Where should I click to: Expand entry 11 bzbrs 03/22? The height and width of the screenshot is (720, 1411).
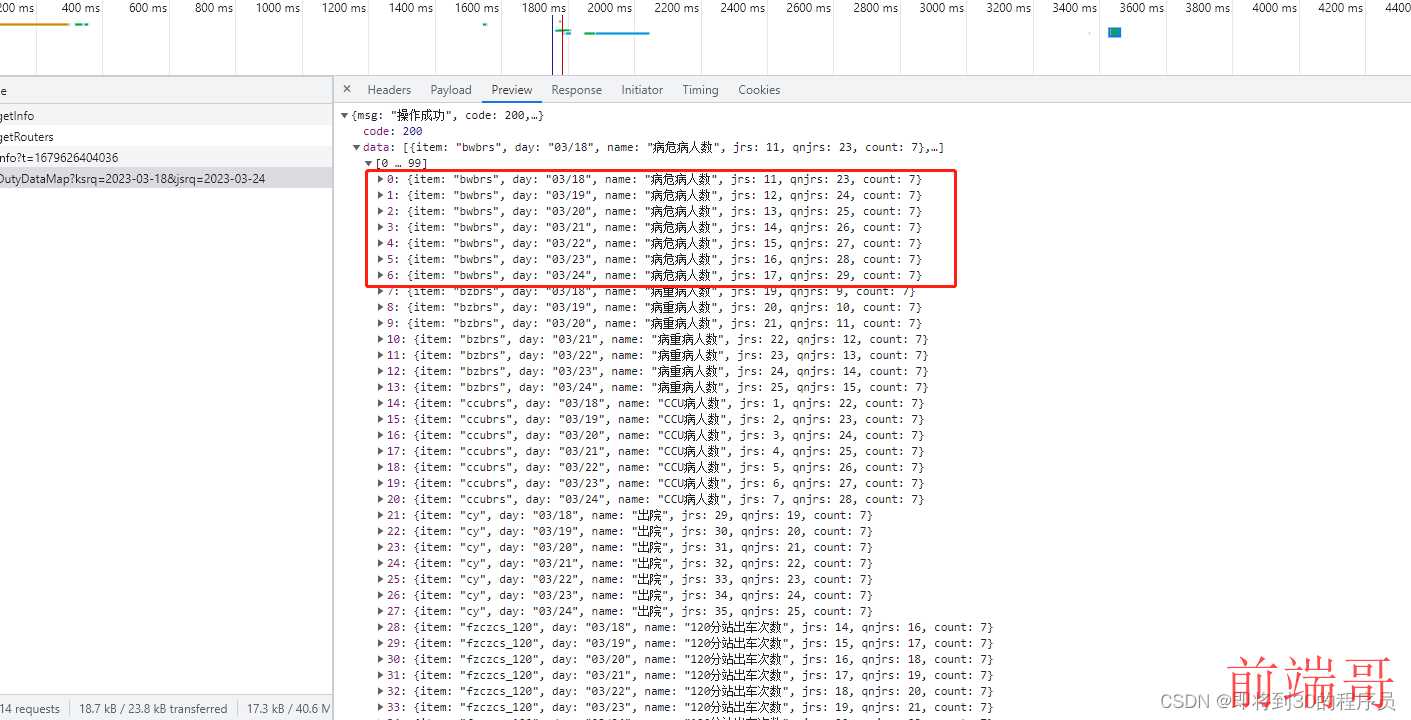pos(380,355)
